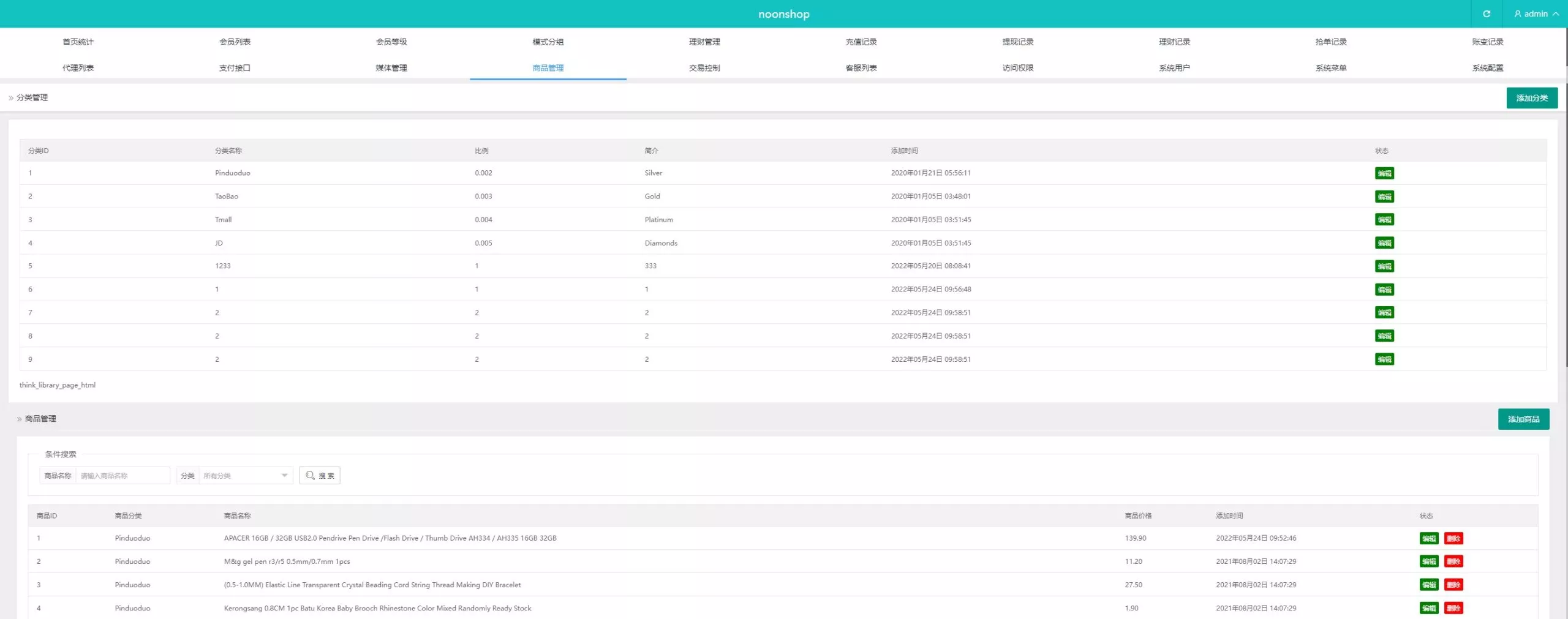Click 添加分类 button
The image size is (1568, 619).
pyautogui.click(x=1532, y=98)
